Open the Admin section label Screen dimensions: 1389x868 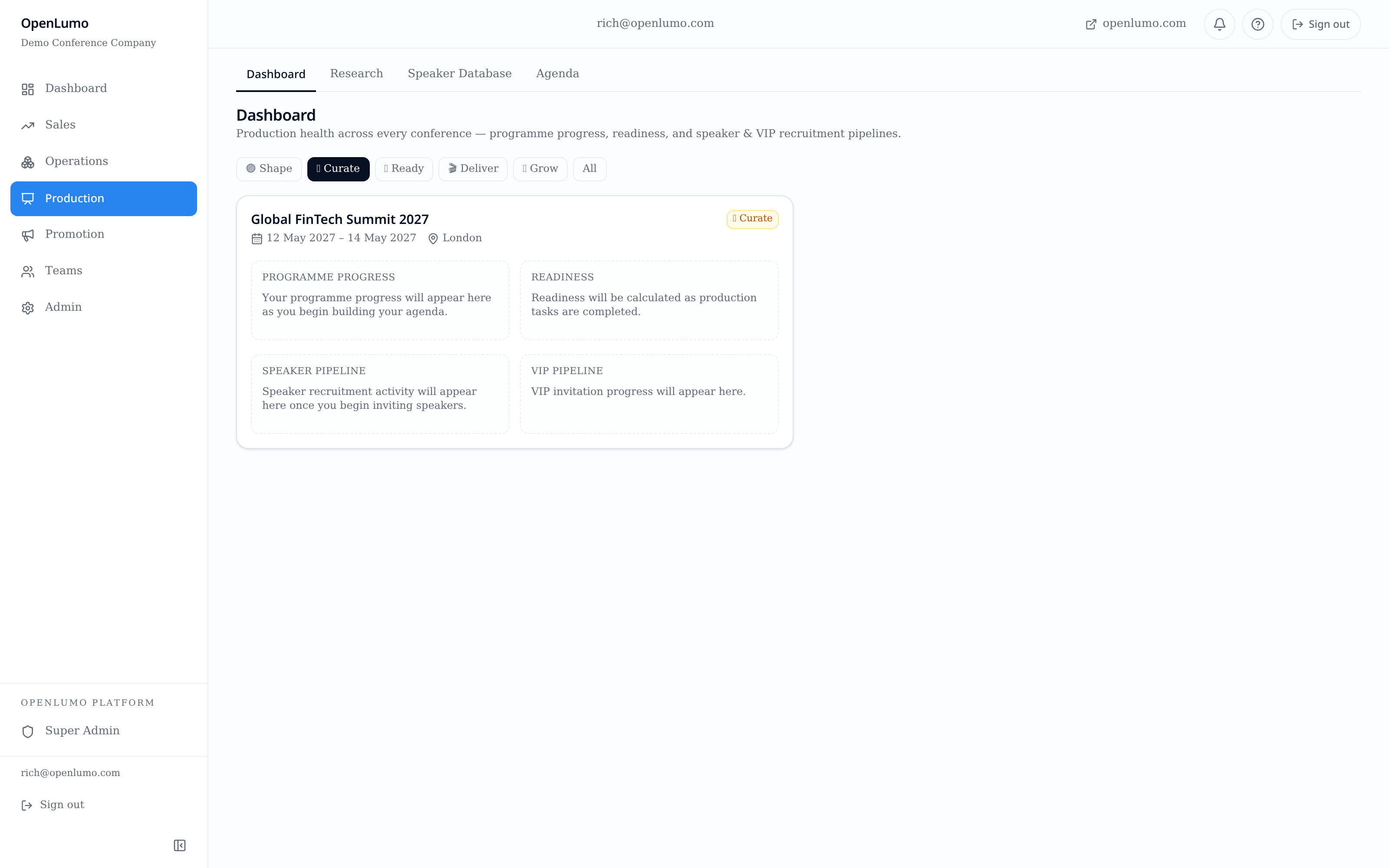[63, 307]
